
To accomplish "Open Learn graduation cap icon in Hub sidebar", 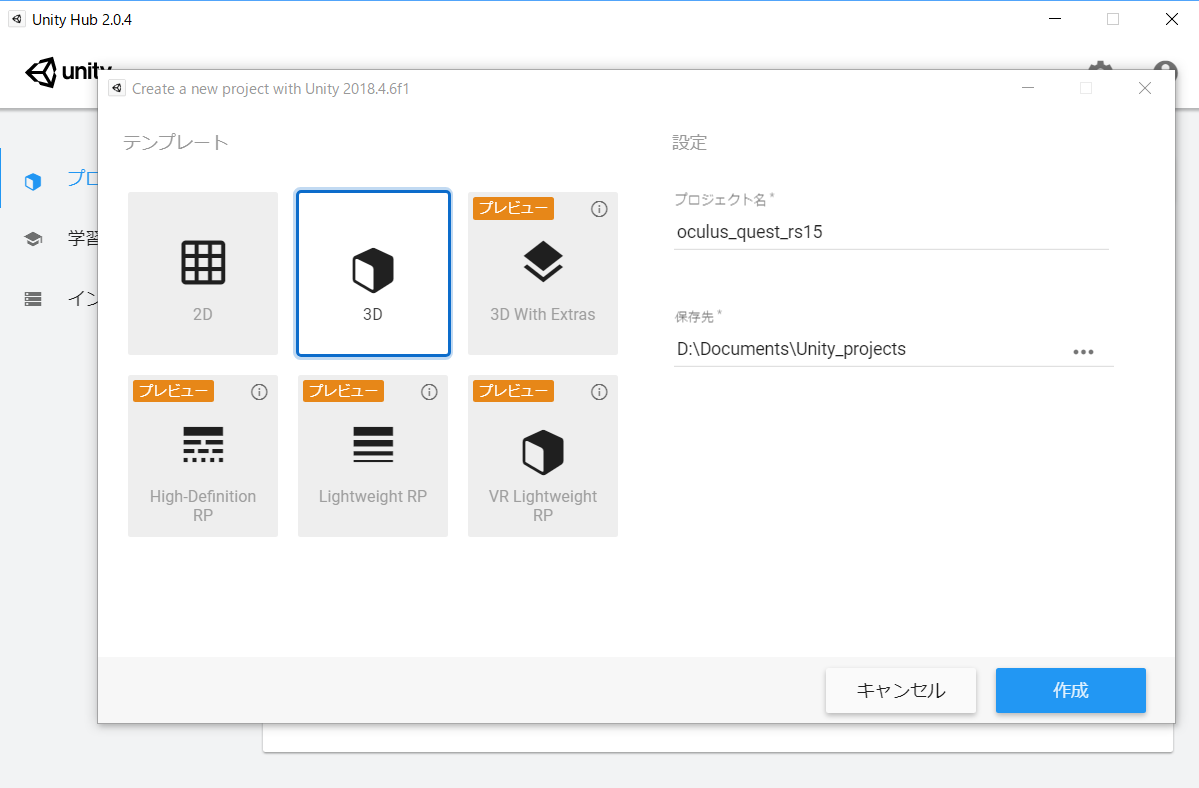I will (x=33, y=239).
